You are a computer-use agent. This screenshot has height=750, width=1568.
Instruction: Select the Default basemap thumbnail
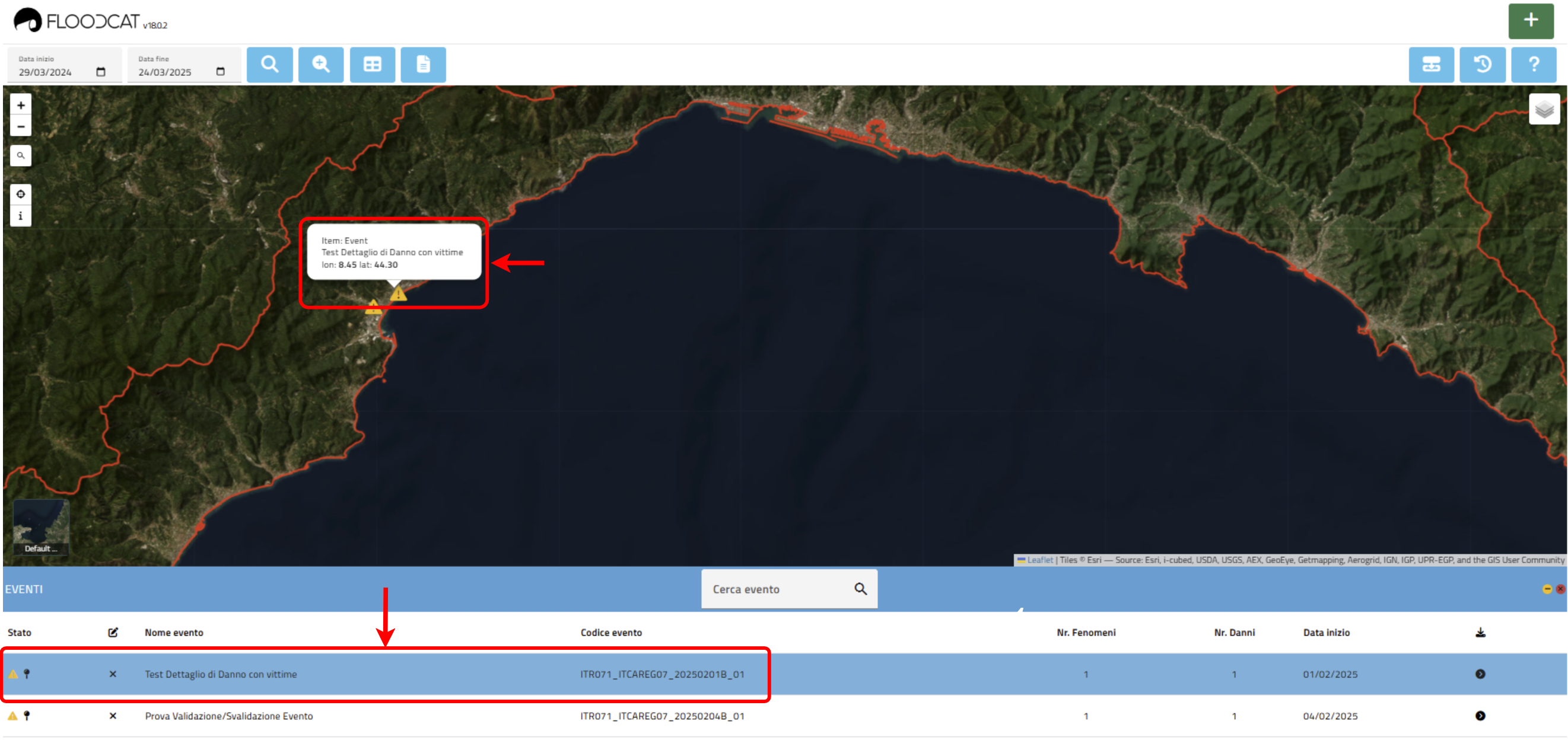pyautogui.click(x=41, y=526)
